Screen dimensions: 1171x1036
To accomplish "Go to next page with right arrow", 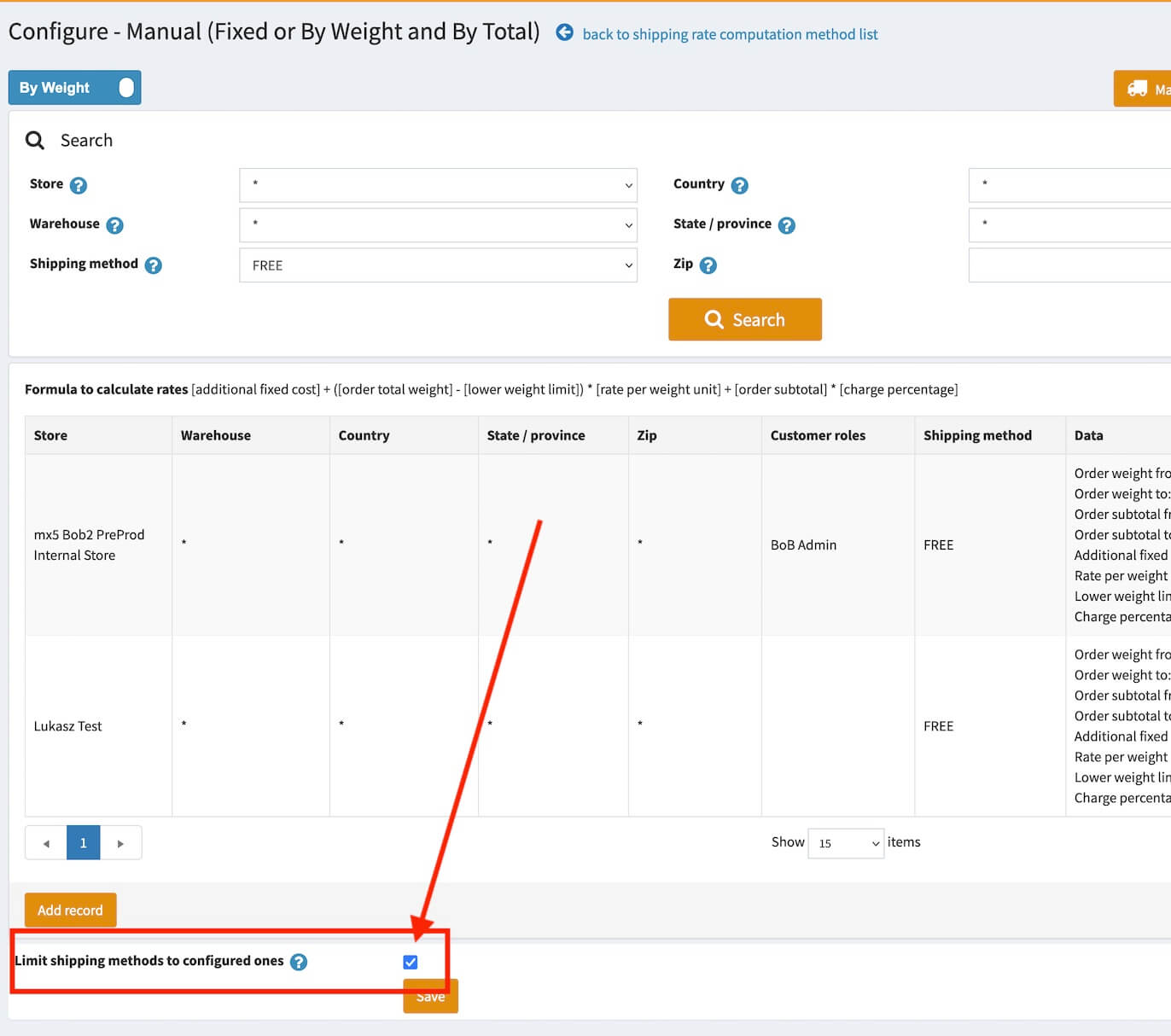I will coord(120,843).
